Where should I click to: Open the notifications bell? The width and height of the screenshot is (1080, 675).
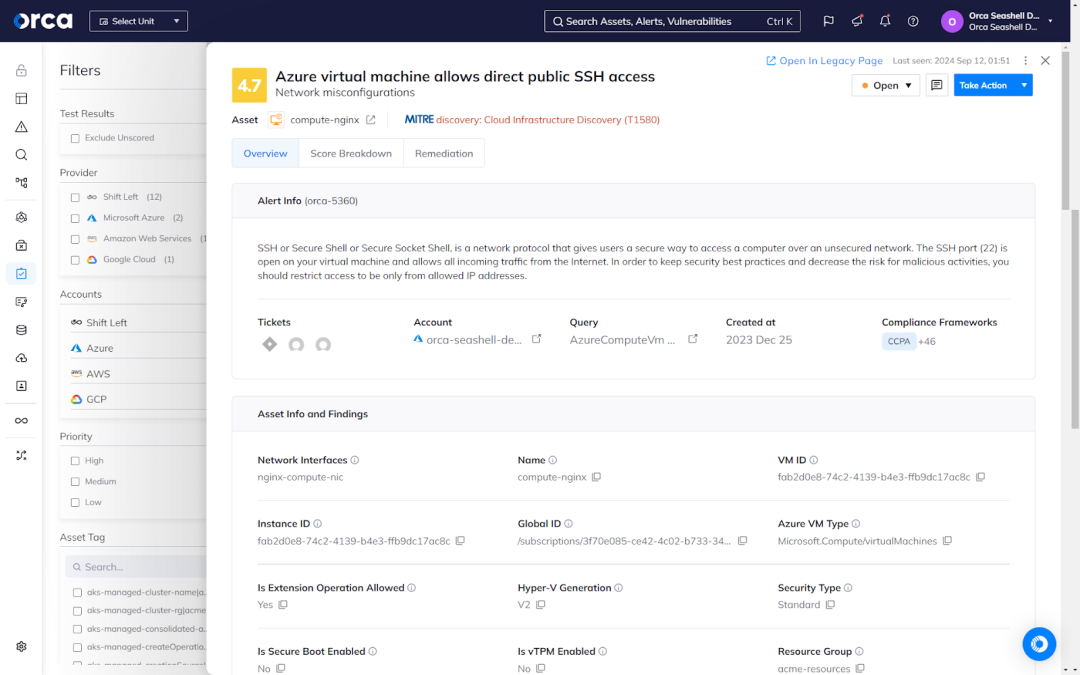885,21
